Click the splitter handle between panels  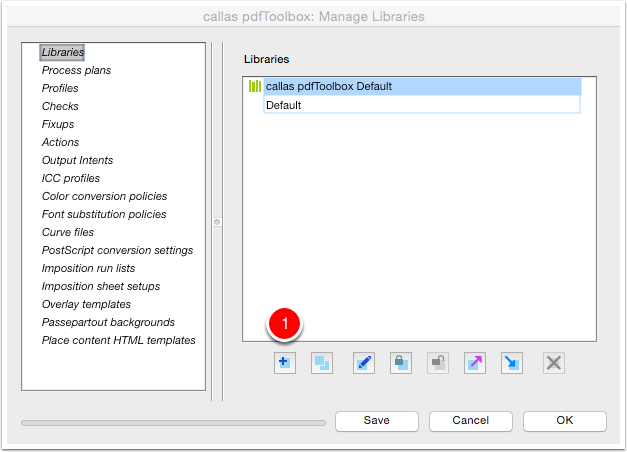217,222
